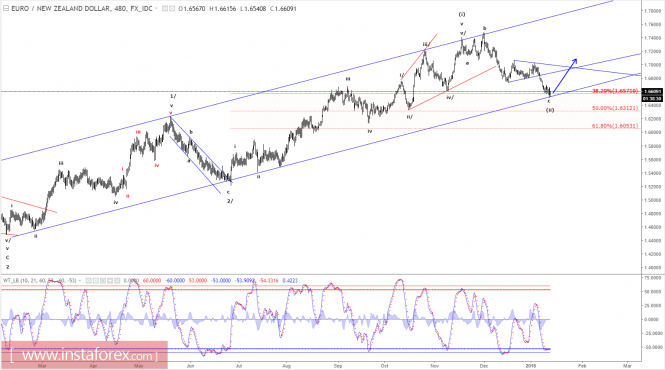Click the 0.4223 indicator value
665x370 pixels.
click(x=290, y=280)
